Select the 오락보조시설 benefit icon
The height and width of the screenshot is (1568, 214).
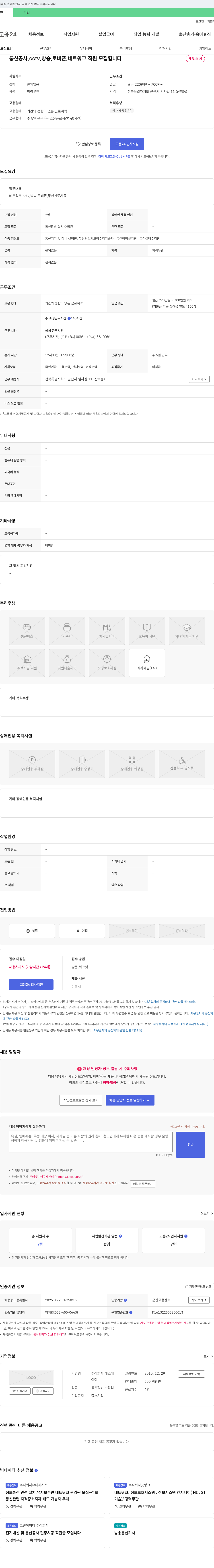(107, 663)
